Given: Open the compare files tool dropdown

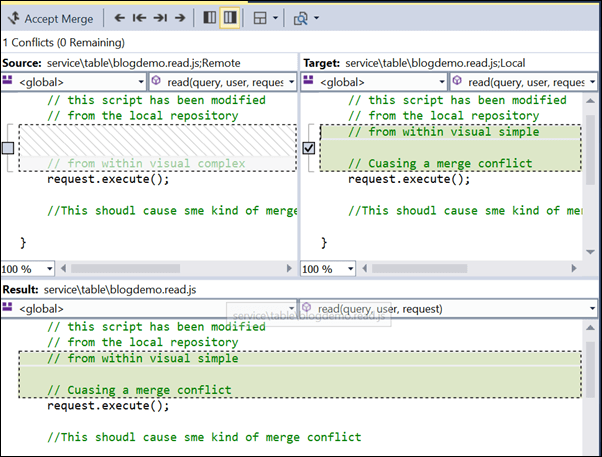Looking at the screenshot, I should [303, 18].
